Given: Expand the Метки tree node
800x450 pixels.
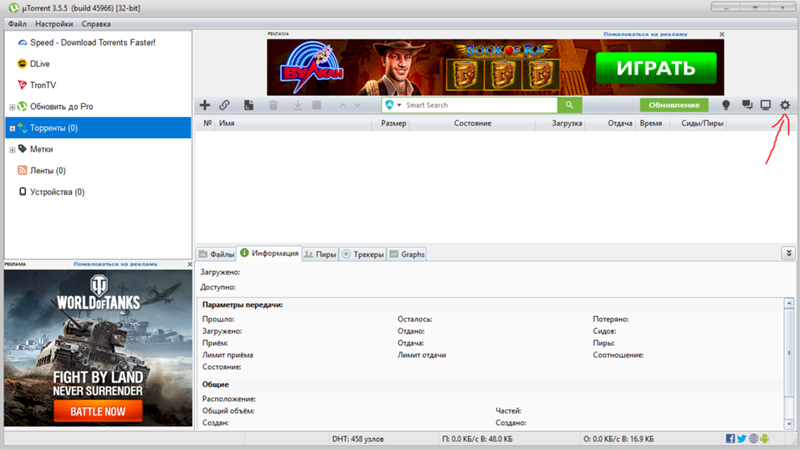Looking at the screenshot, I should click(12, 149).
